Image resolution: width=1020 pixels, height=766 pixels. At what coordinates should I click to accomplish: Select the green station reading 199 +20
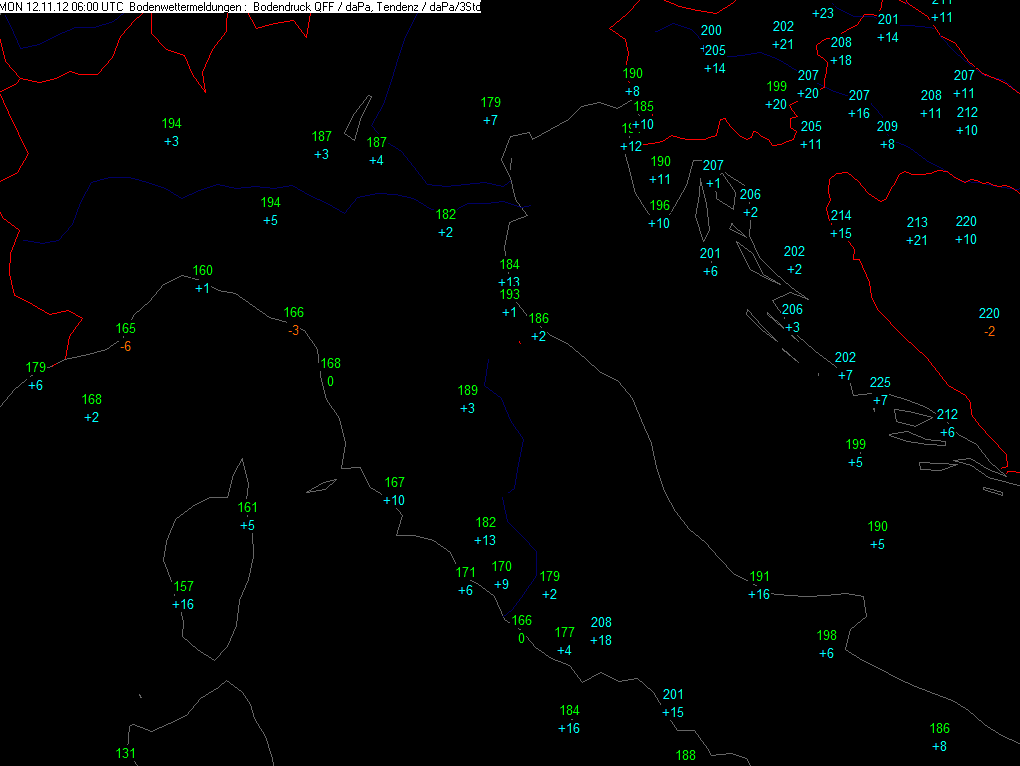tap(776, 96)
